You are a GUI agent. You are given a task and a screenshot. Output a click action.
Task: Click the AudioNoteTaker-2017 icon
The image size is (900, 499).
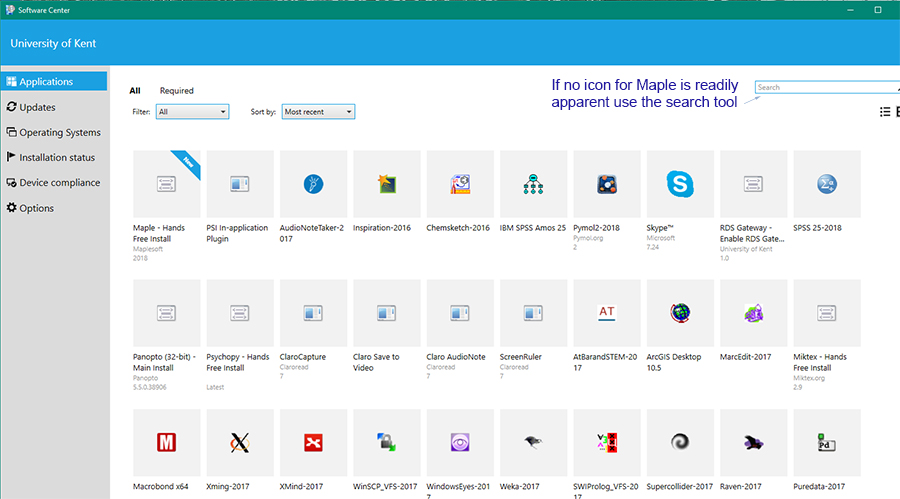coord(313,184)
